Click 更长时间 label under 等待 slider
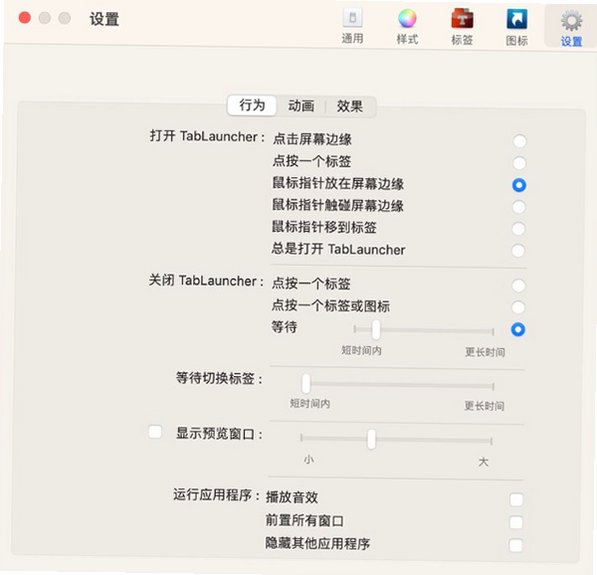This screenshot has height=575, width=597. coord(485,352)
